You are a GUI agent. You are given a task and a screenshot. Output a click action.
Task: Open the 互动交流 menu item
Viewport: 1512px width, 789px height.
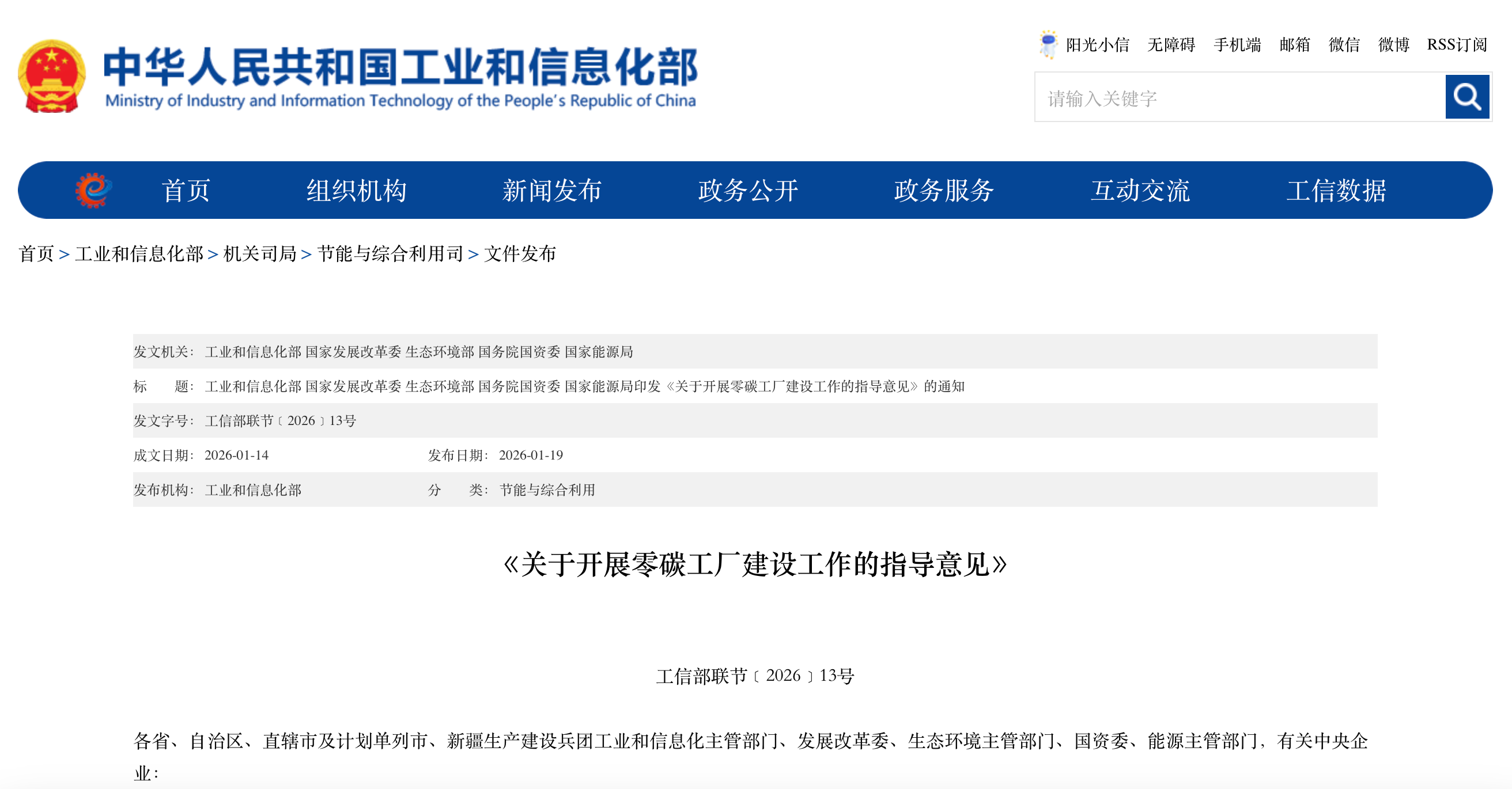tap(1140, 191)
